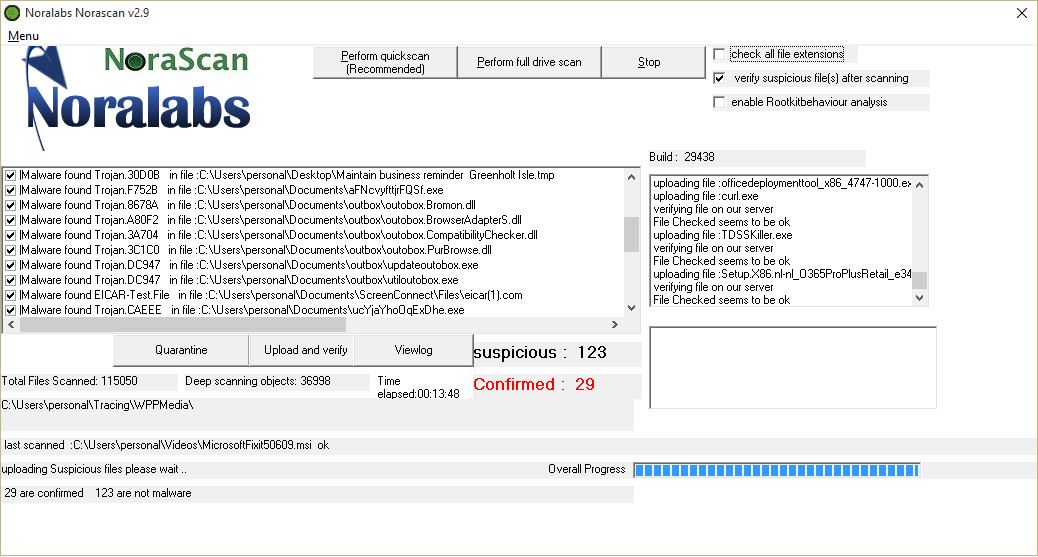Uncheck Trojan.DC947 utiloutobox.exe entry
The width and height of the screenshot is (1038, 557).
pos(11,280)
